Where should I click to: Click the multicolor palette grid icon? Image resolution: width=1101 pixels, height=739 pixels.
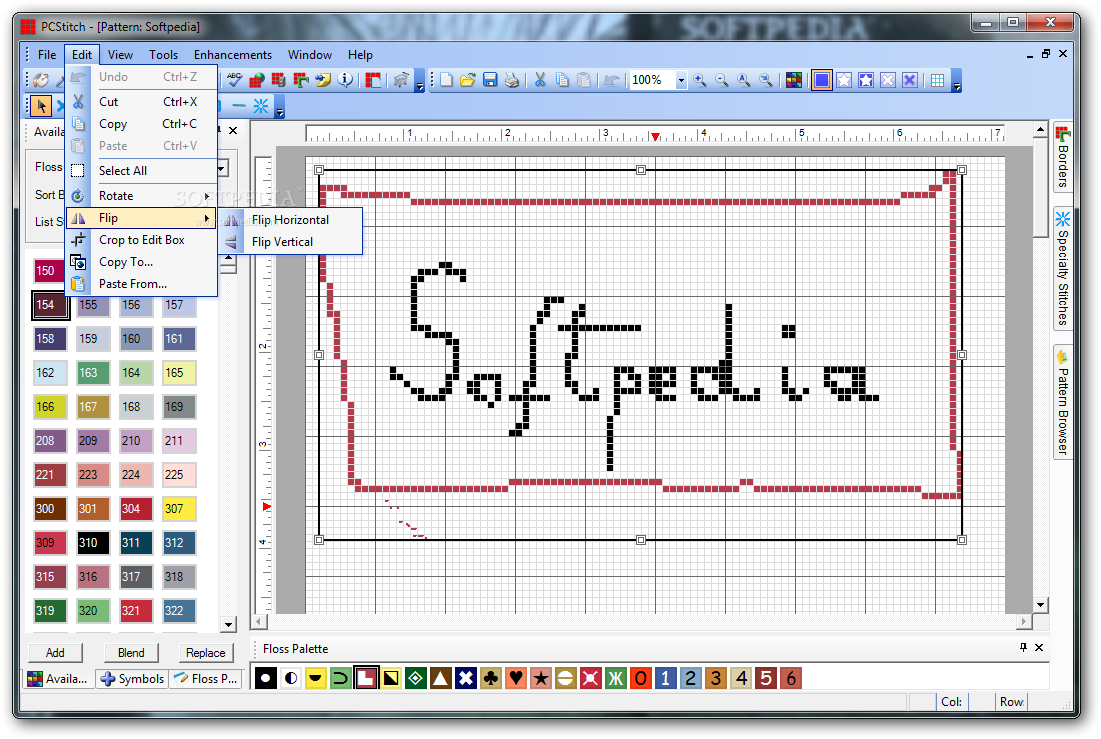[793, 80]
